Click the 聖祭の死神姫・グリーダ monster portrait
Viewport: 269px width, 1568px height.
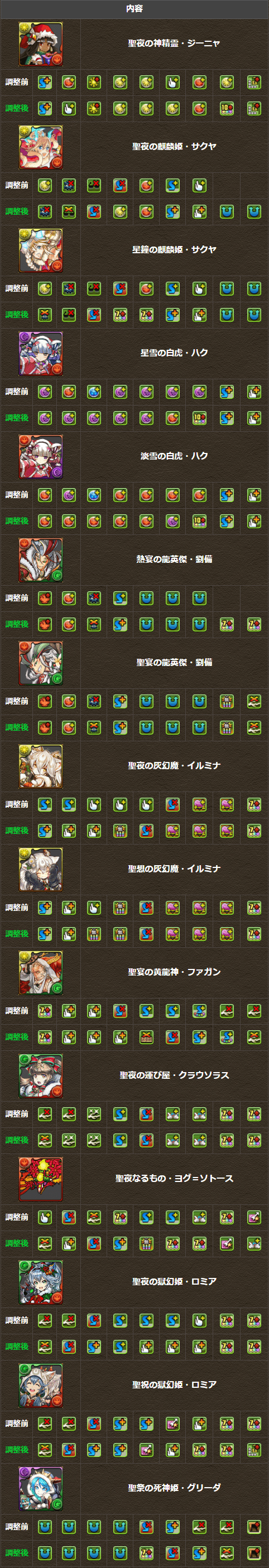pos(40,1488)
